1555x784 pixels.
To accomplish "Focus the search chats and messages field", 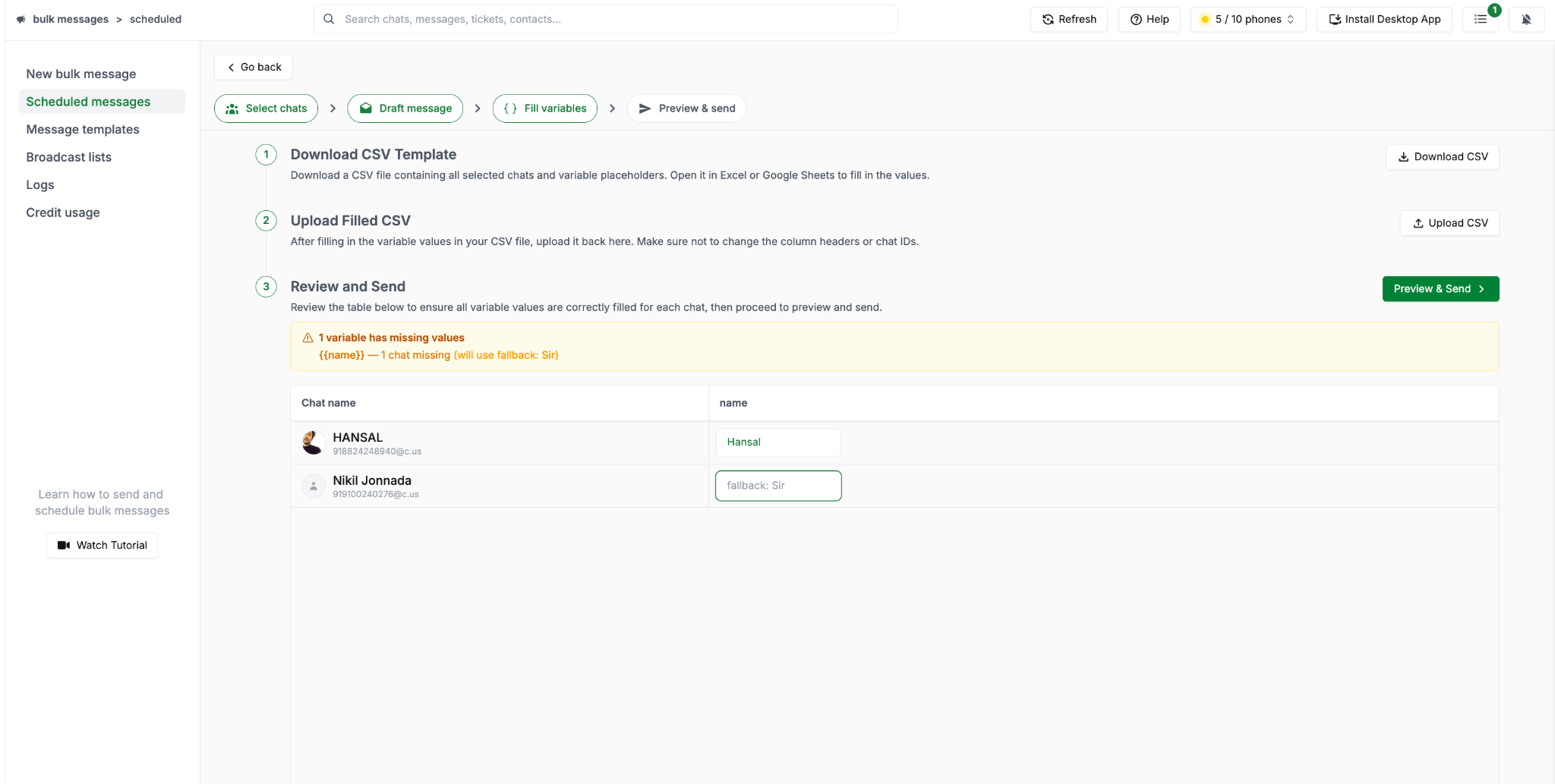I will (x=606, y=19).
